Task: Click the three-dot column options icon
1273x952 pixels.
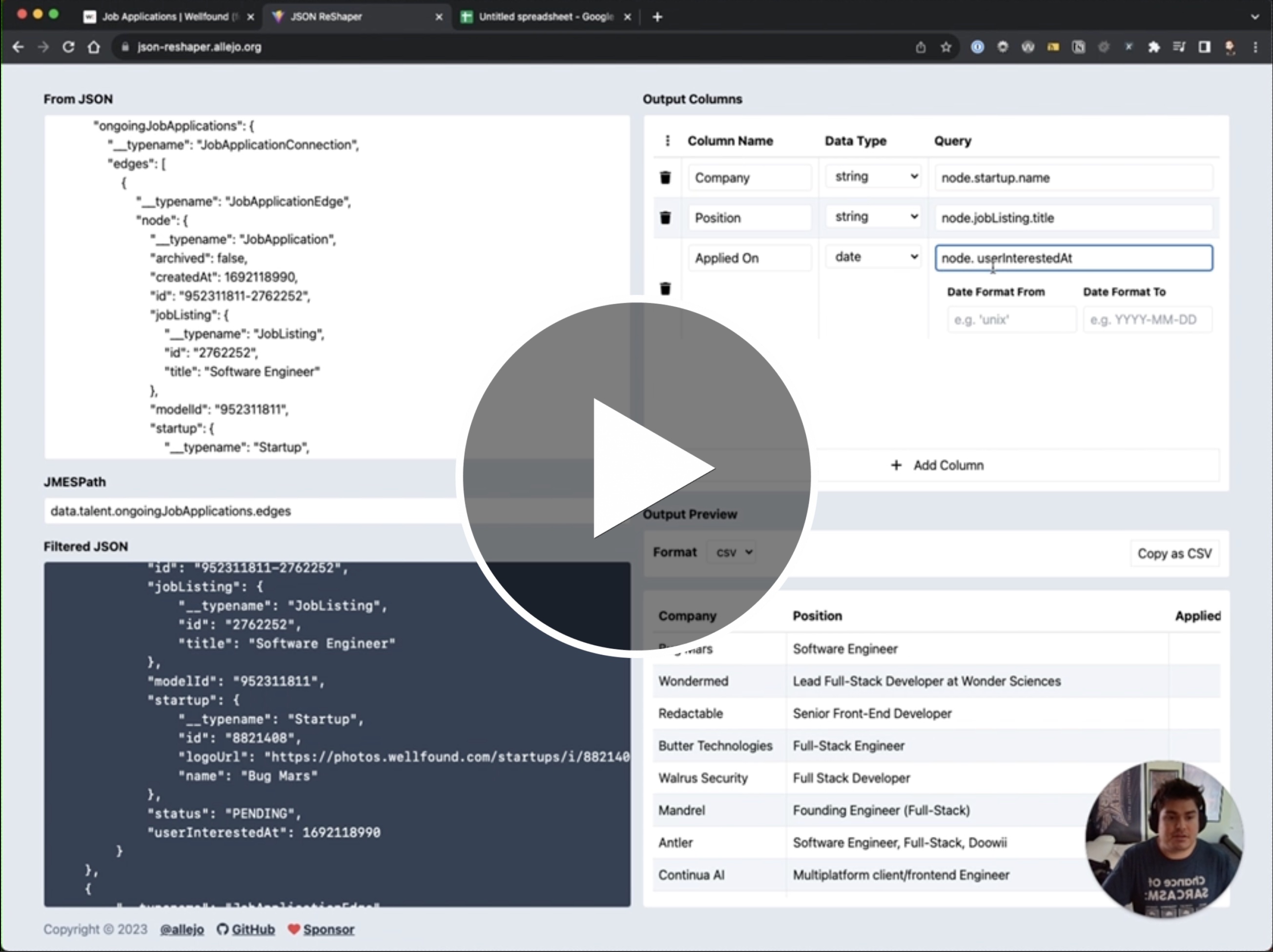Action: click(x=667, y=141)
